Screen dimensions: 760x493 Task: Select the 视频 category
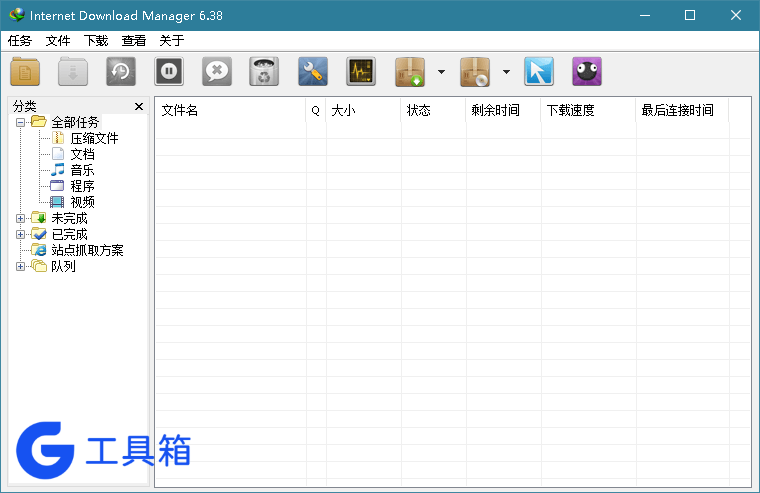[82, 202]
